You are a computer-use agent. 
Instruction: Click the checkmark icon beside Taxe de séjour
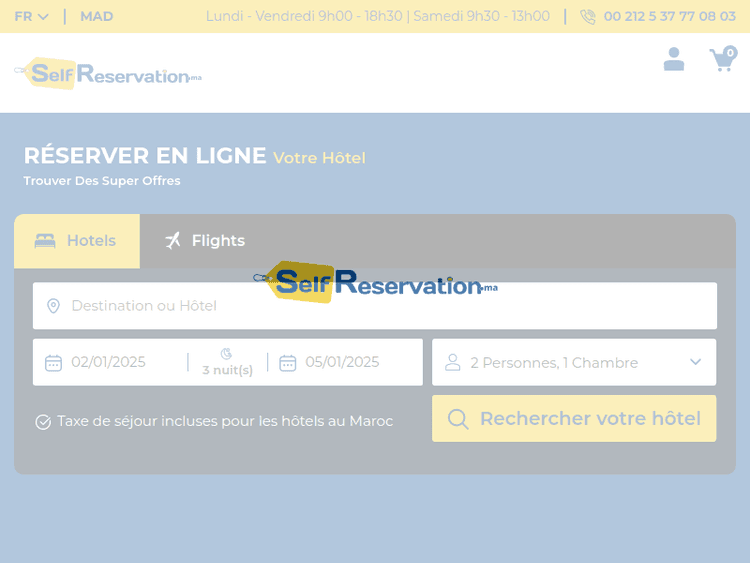(43, 422)
